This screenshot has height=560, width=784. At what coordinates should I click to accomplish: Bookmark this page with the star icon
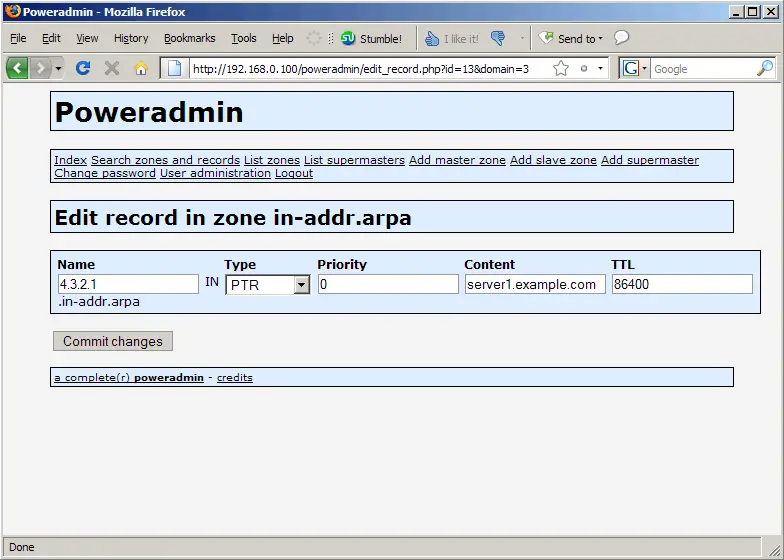[x=561, y=68]
